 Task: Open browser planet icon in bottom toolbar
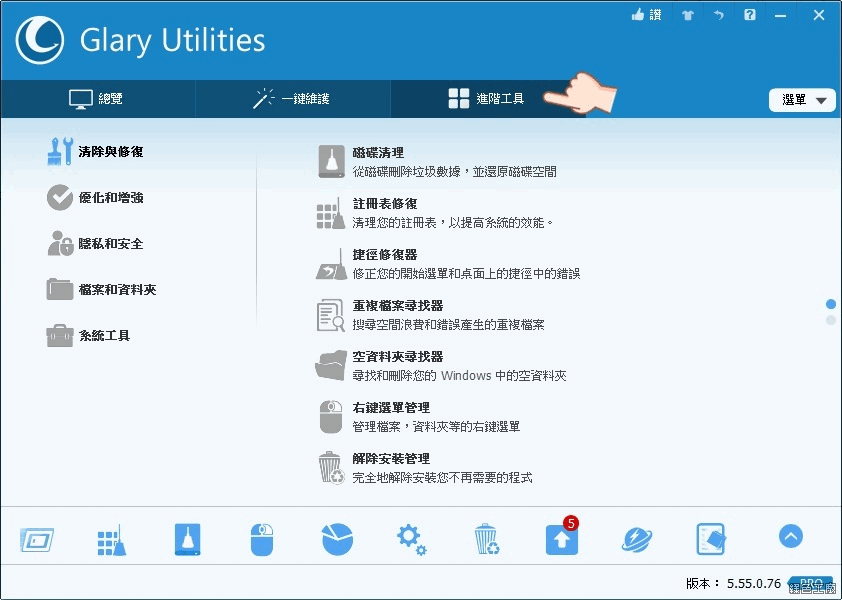(637, 539)
